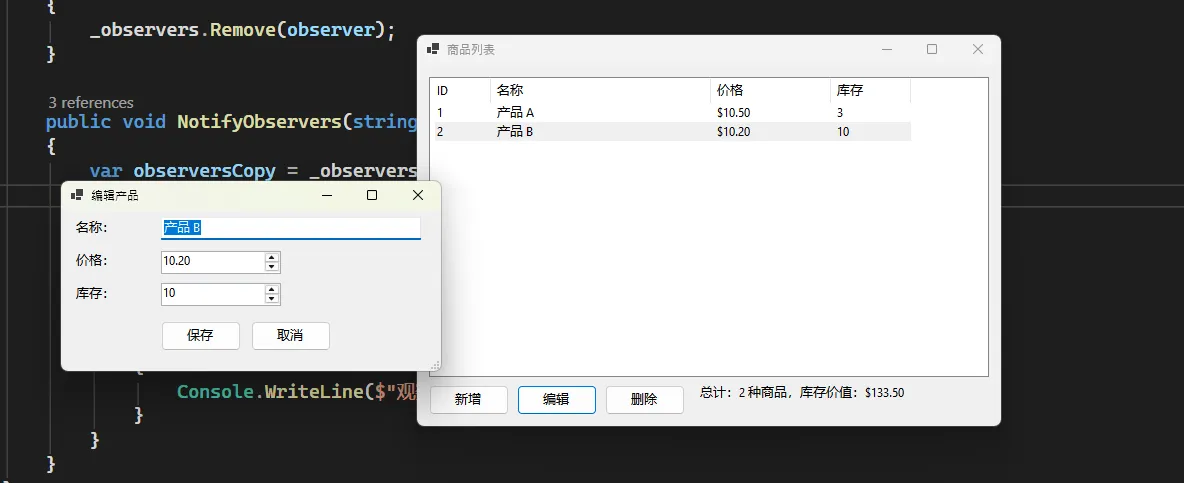Increment 库存 using the up arrow
The image size is (1184, 483).
click(271, 289)
